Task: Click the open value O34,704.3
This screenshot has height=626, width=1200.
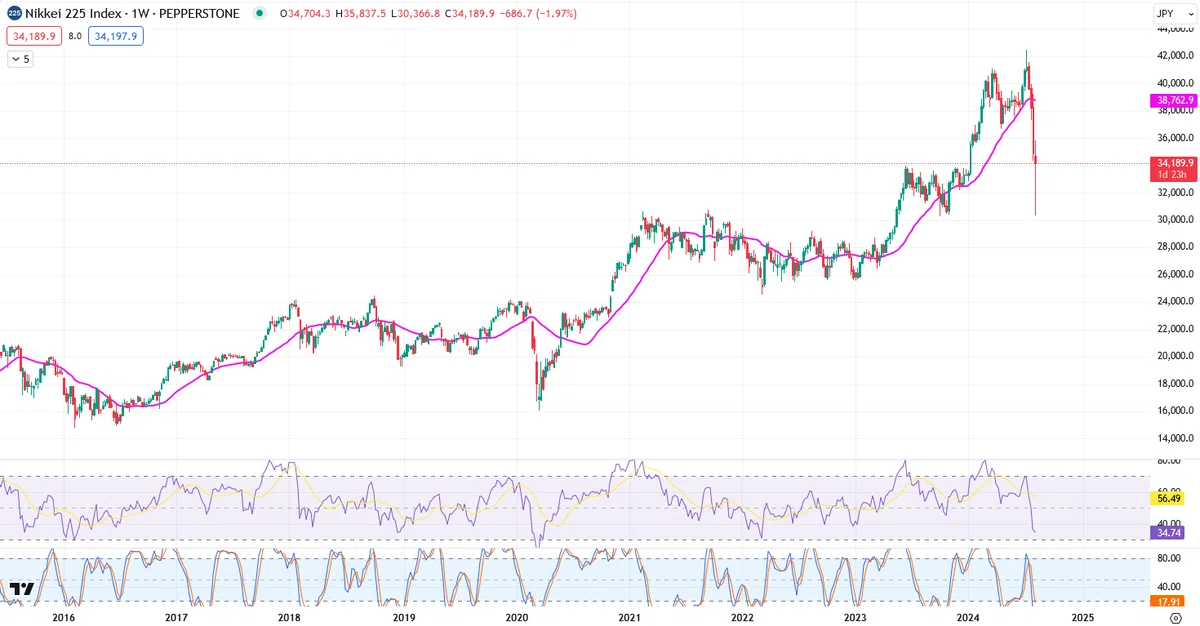Action: (305, 14)
